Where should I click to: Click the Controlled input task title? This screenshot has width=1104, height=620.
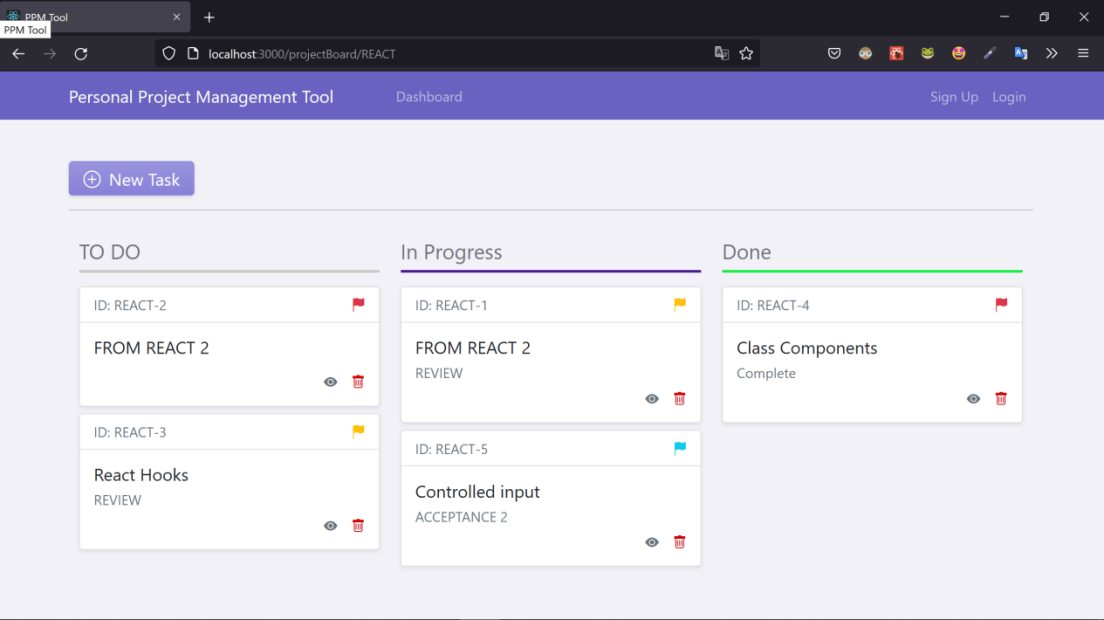477,492
